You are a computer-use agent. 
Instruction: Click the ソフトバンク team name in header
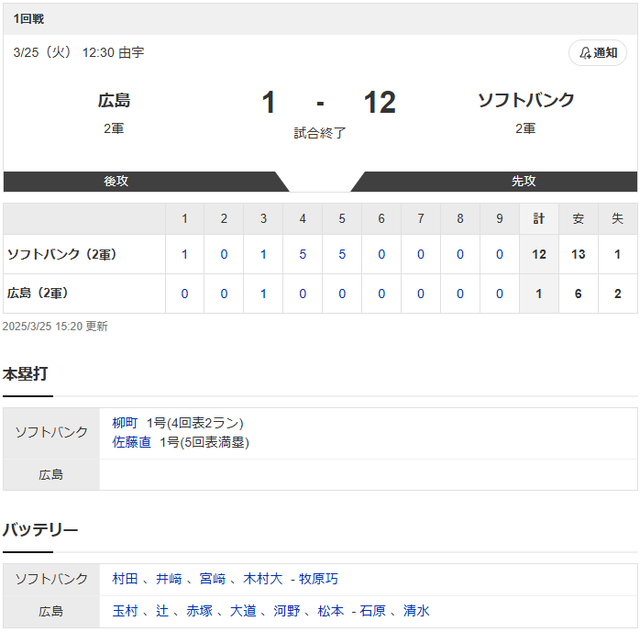pos(526,100)
